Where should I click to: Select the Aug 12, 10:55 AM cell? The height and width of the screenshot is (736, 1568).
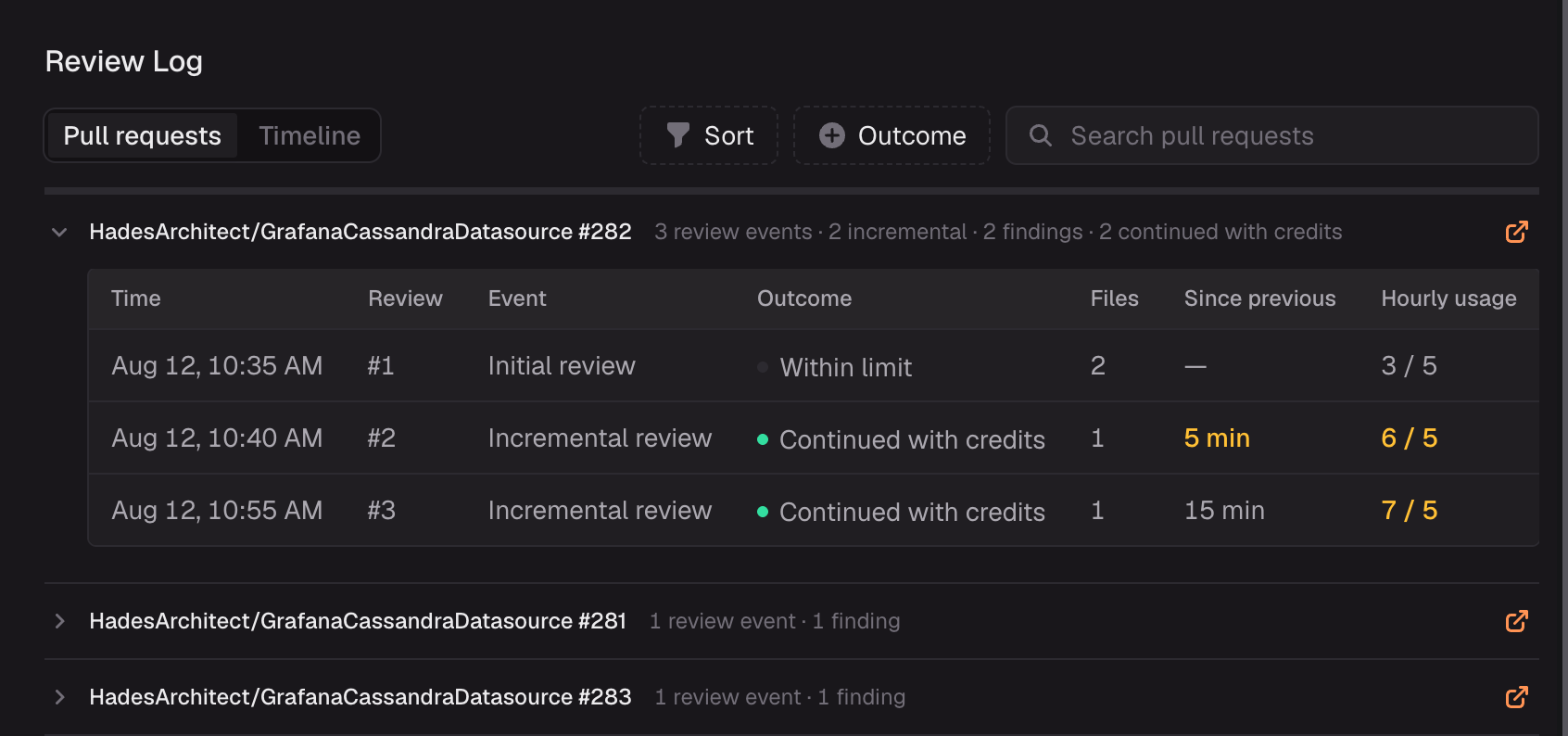tap(217, 511)
